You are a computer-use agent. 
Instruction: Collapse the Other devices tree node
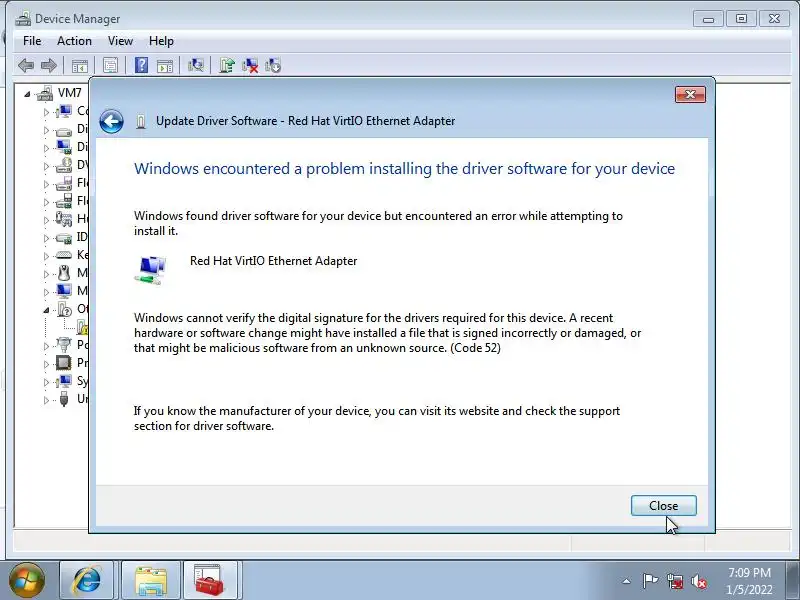[x=46, y=310]
